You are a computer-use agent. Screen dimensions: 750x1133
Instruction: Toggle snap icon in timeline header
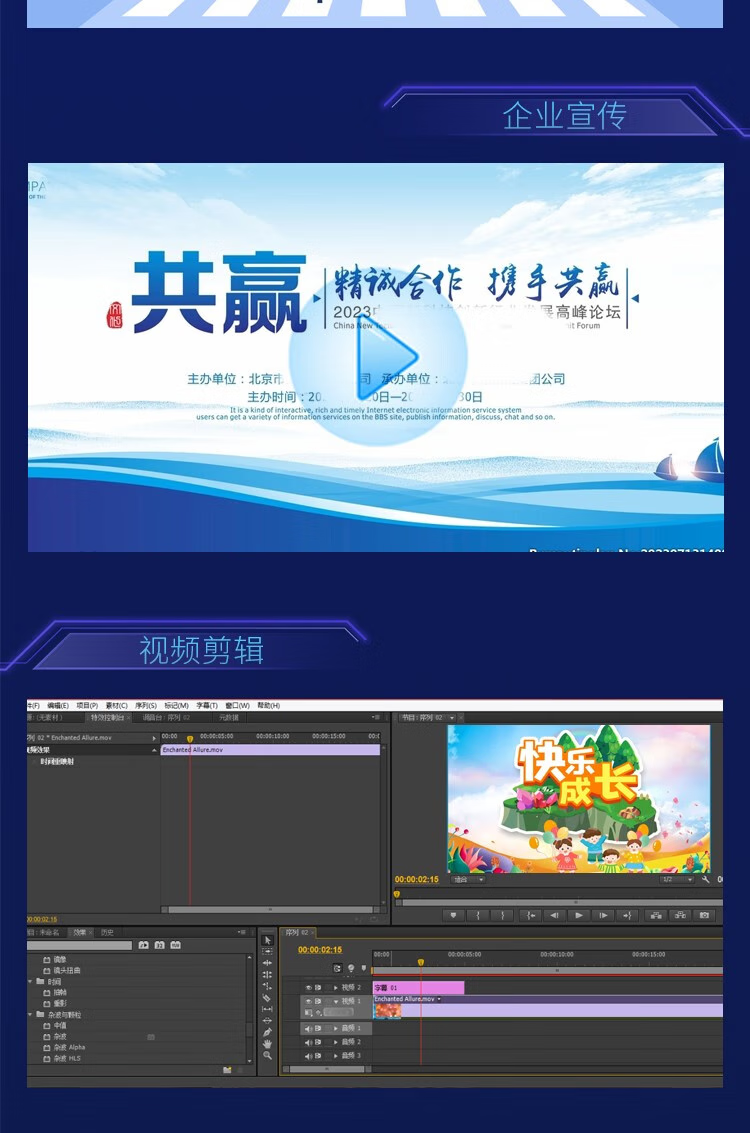click(337, 968)
